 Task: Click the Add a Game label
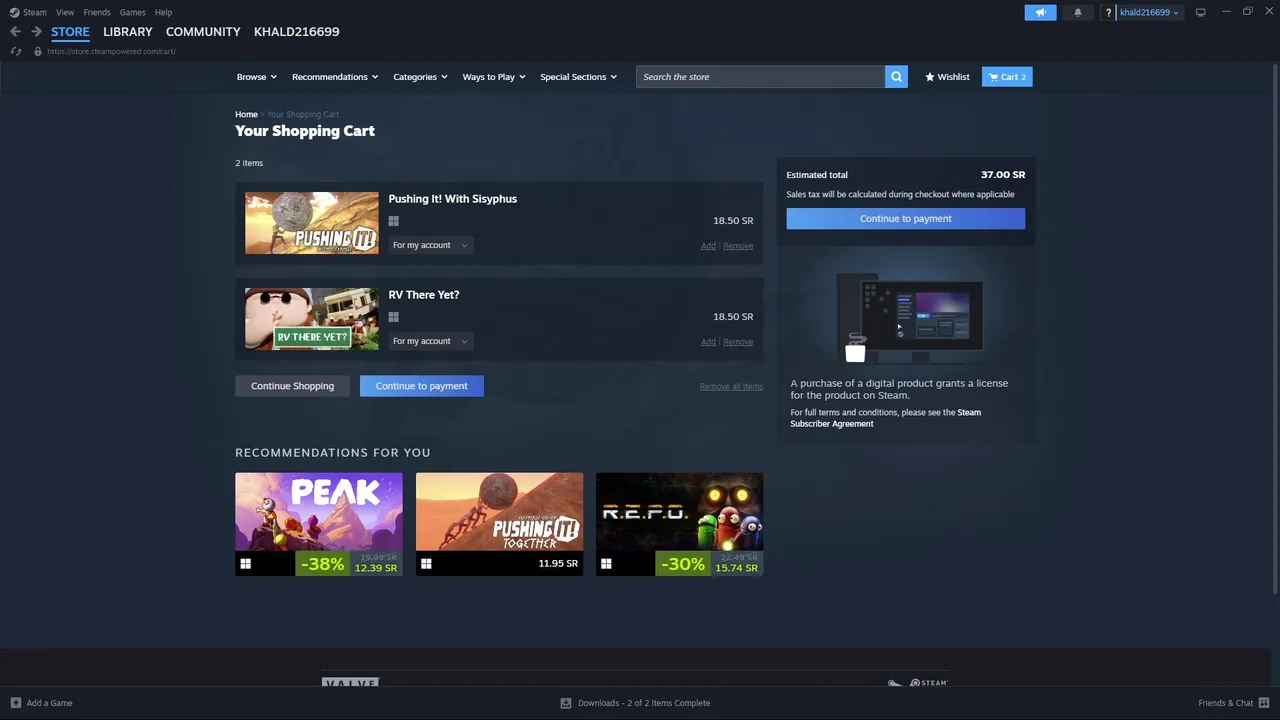49,703
